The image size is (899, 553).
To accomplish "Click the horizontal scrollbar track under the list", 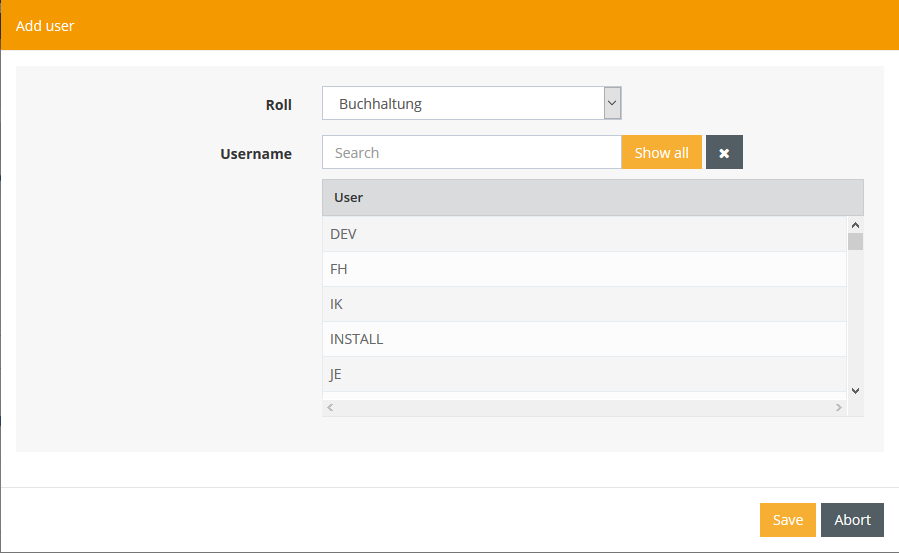I will (x=585, y=408).
